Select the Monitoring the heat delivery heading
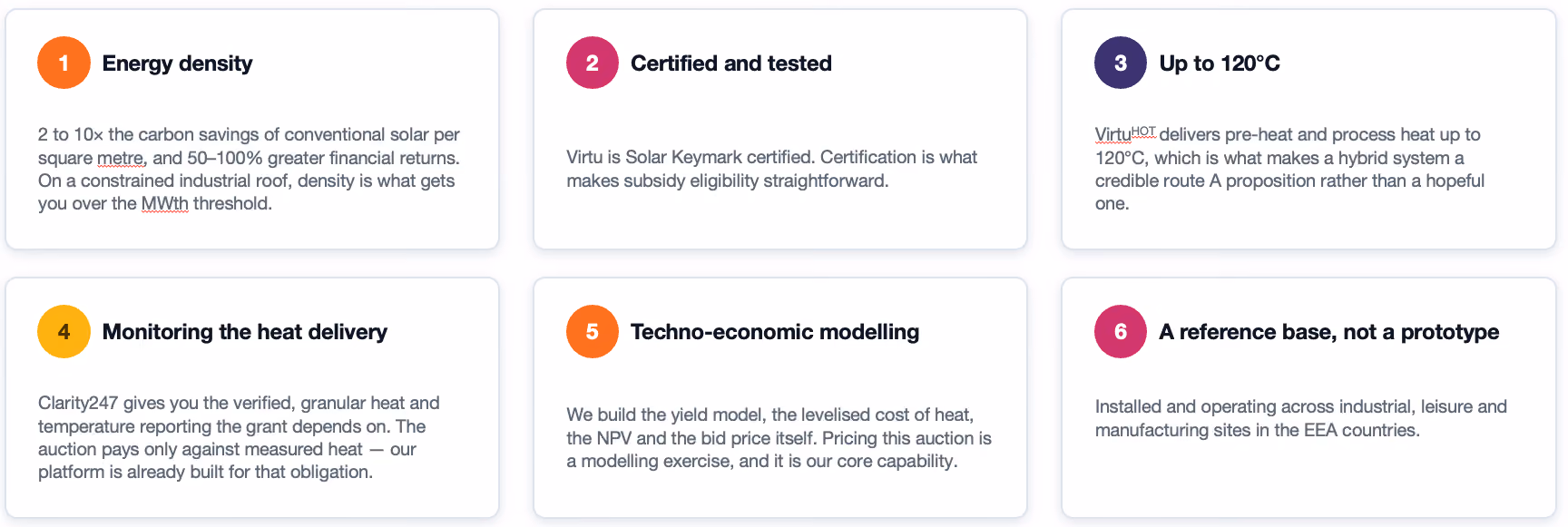Screen dimensions: 1568x527 click(245, 332)
